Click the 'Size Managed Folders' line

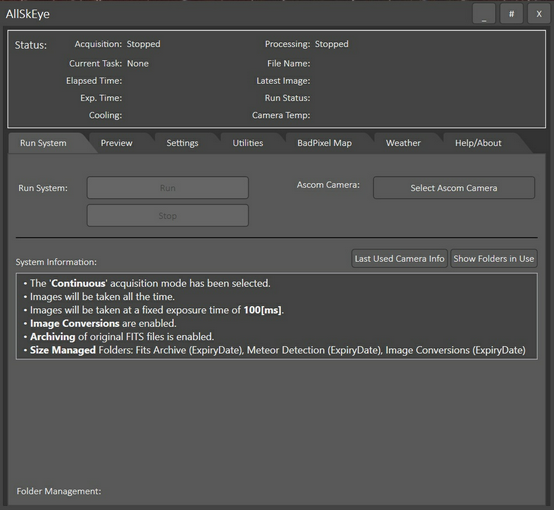pos(275,350)
